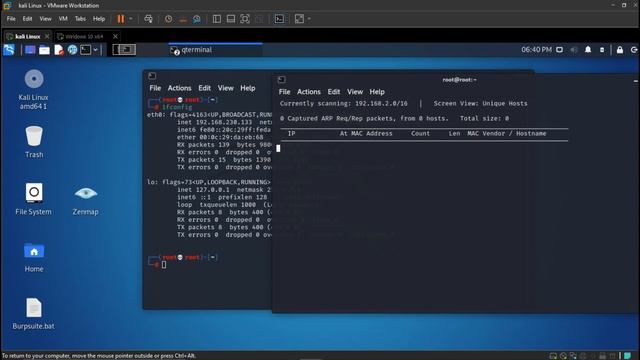The height and width of the screenshot is (360, 640).
Task: Open View menu in the ifconfig terminal
Action: pyautogui.click(x=225, y=88)
